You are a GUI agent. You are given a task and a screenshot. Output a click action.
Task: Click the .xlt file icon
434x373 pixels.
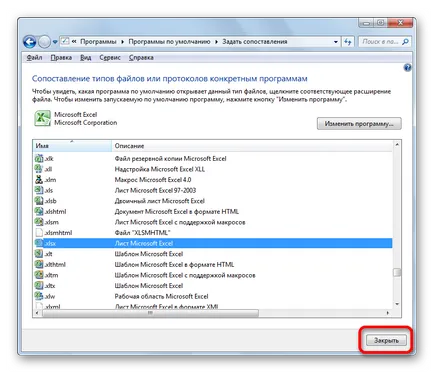pyautogui.click(x=39, y=254)
